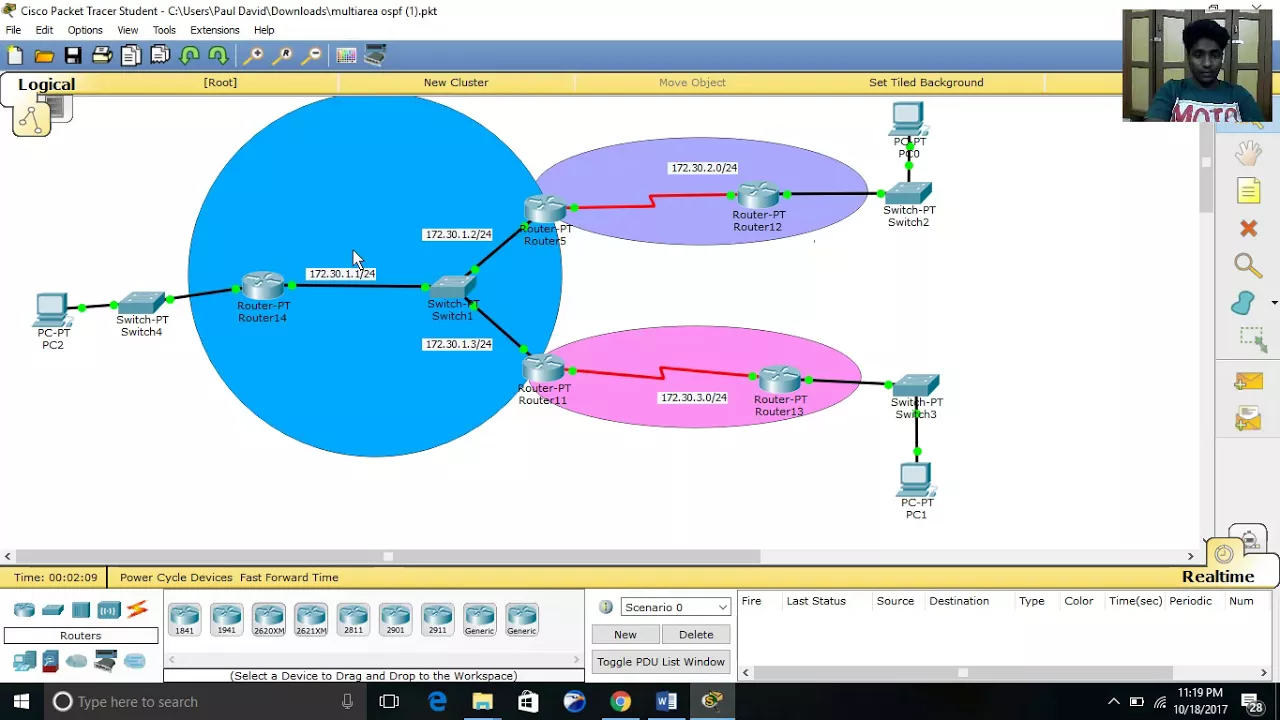
Task: Choose the Wireless Devices category
Action: pyautogui.click(x=108, y=610)
